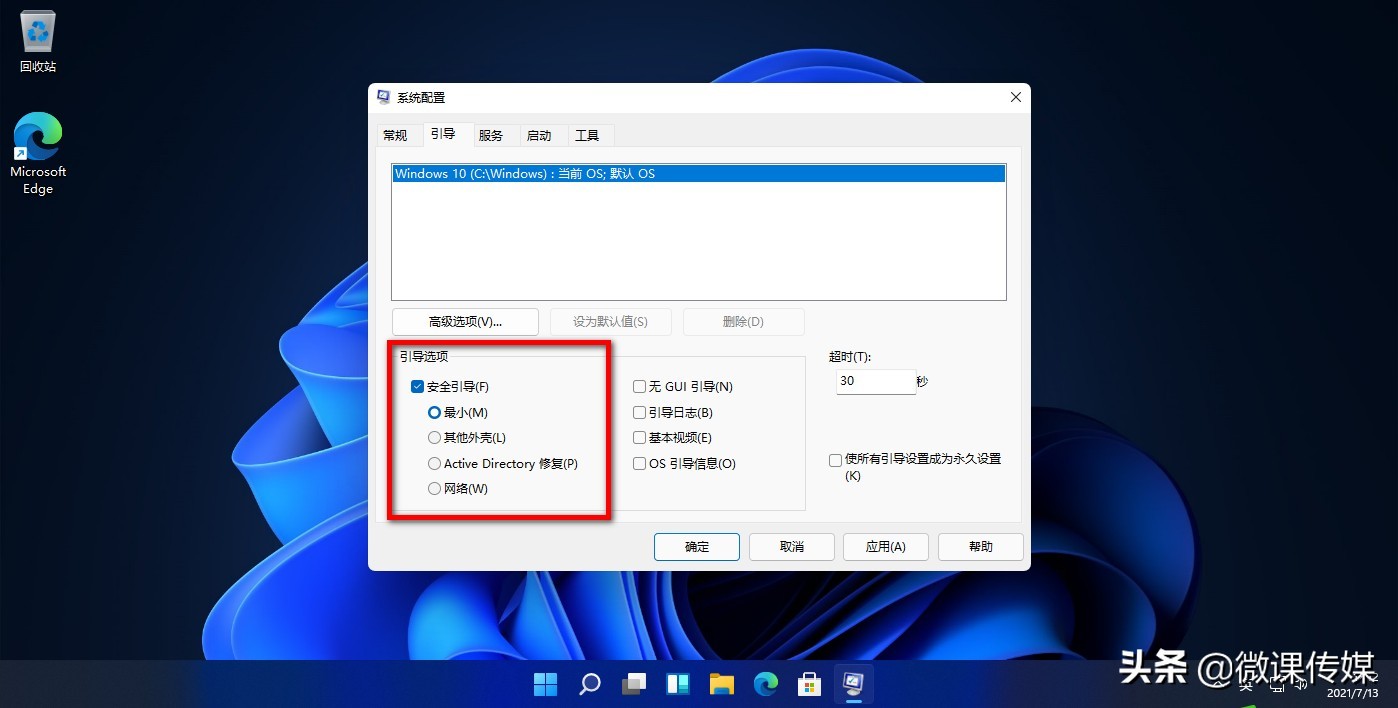
Task: Open Task View on taskbar
Action: (x=634, y=684)
